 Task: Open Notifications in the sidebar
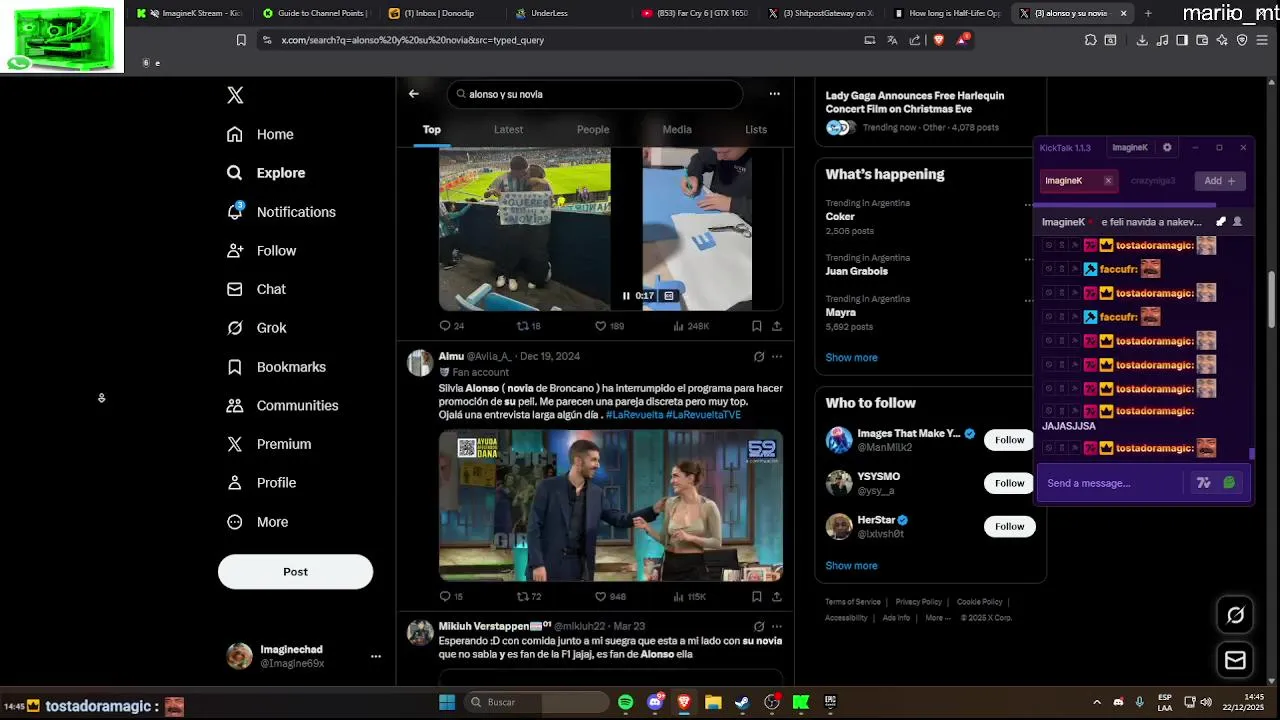[281, 211]
